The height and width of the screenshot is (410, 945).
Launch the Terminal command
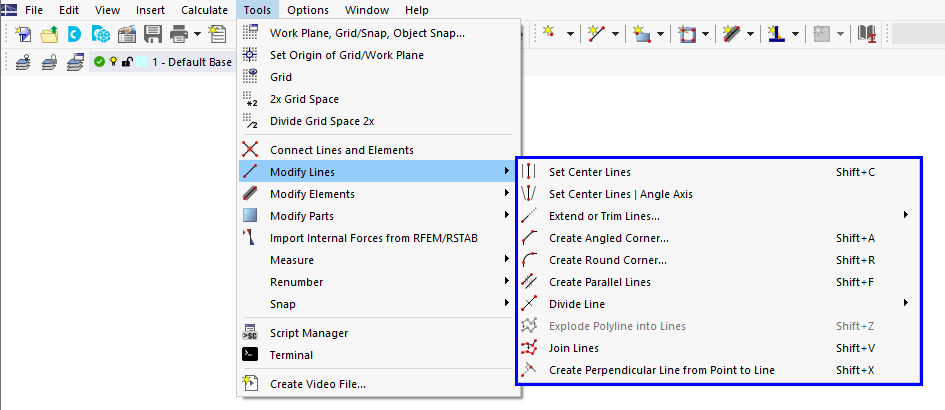(x=291, y=355)
